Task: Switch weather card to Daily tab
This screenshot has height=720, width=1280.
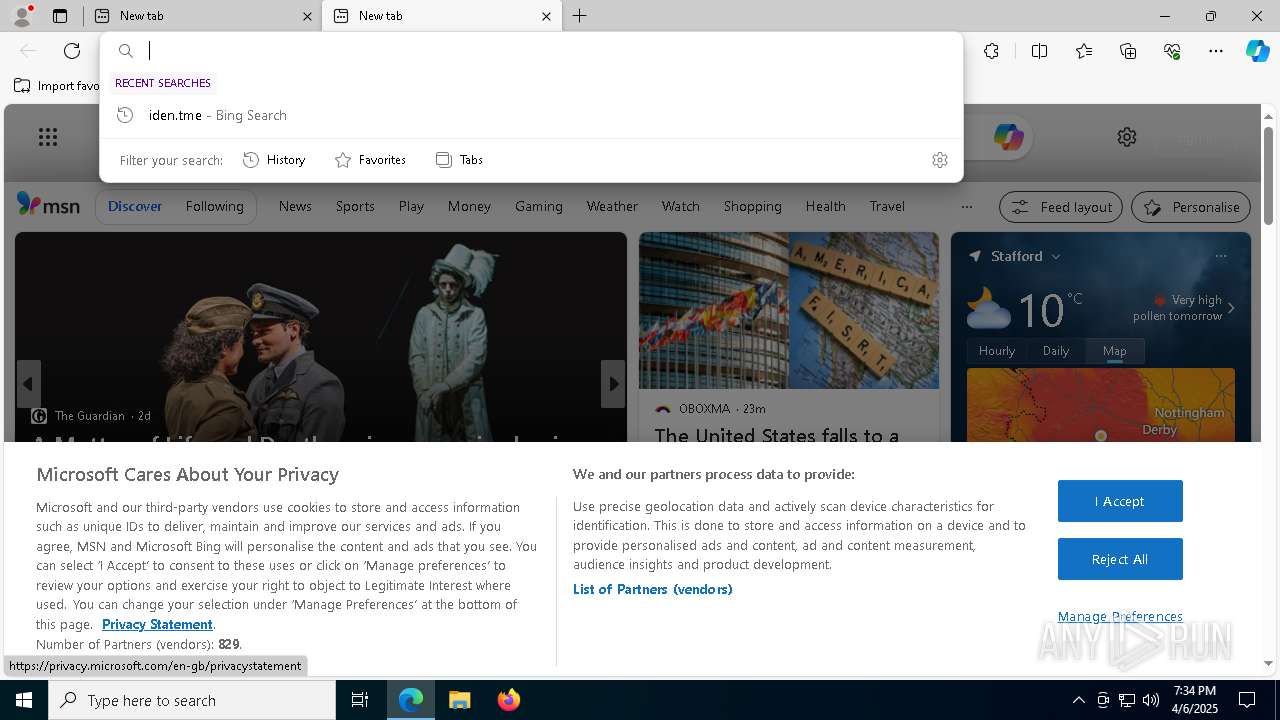Action: 1056,351
